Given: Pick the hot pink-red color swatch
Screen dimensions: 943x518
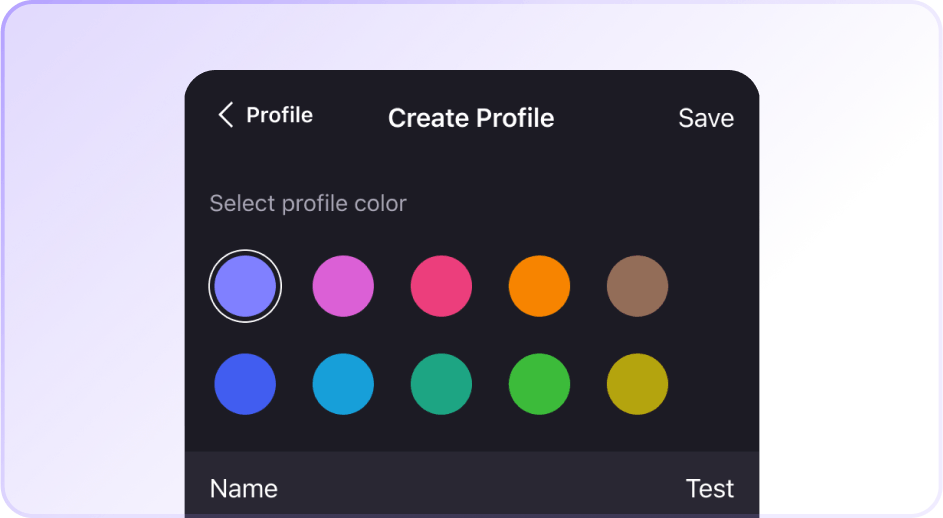Looking at the screenshot, I should click(441, 286).
